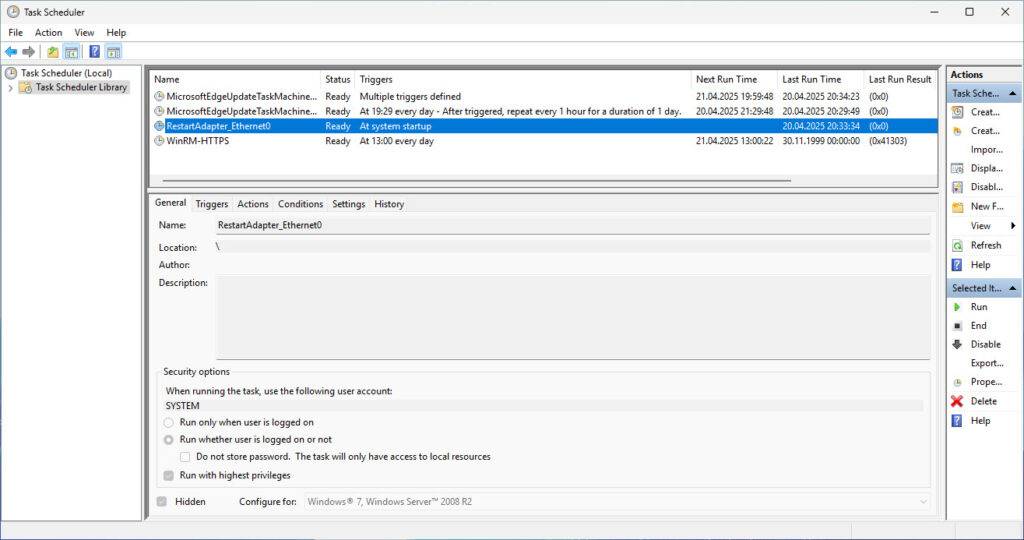
Task: Refresh the task list
Action: click(x=985, y=246)
